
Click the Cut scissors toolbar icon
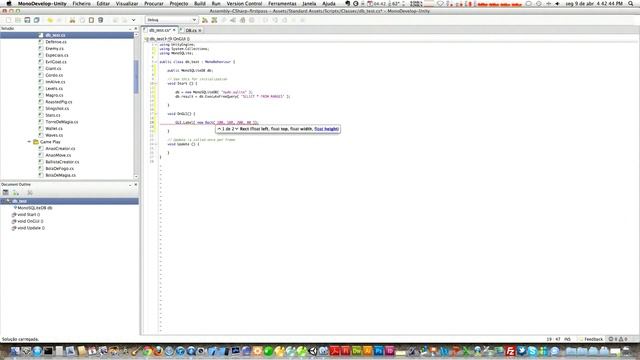pos(72,20)
